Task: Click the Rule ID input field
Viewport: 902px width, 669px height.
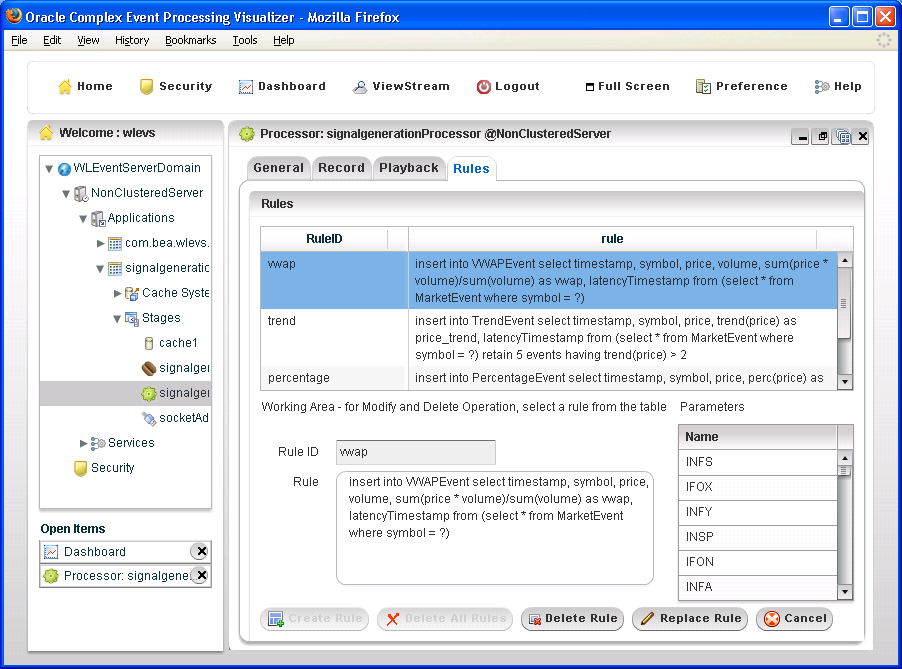Action: [x=415, y=452]
